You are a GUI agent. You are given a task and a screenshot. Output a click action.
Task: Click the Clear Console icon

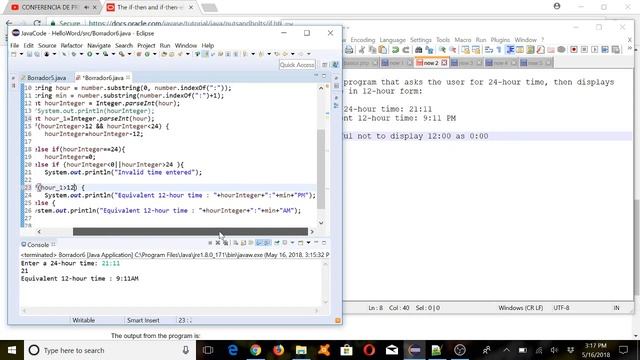point(236,243)
